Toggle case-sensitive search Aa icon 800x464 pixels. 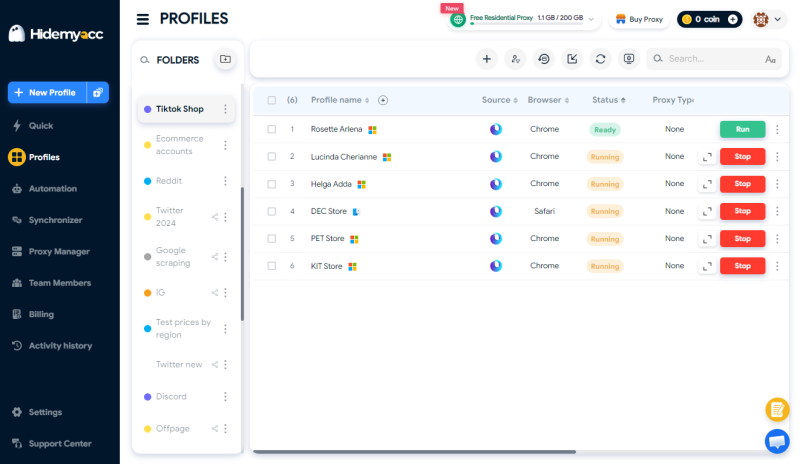(770, 60)
